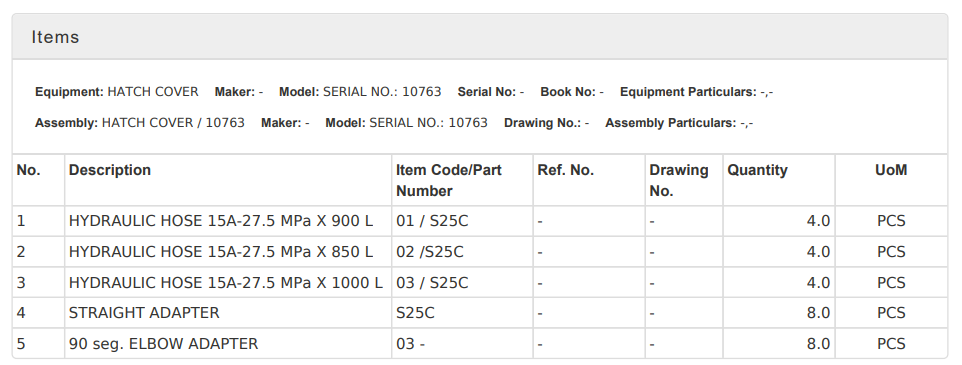Click the quantity 8.0 for STRAIGHT ADAPTER
The width and height of the screenshot is (962, 365).
(818, 313)
